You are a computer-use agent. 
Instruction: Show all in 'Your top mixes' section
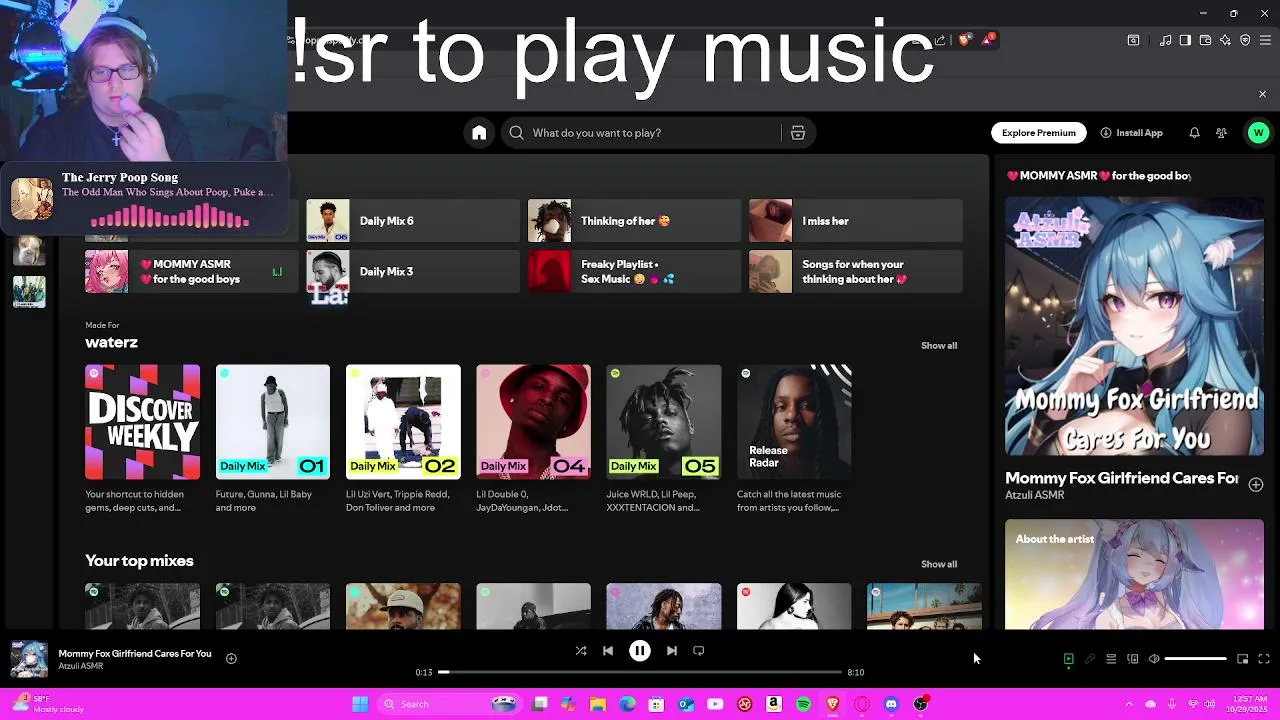[x=939, y=564]
